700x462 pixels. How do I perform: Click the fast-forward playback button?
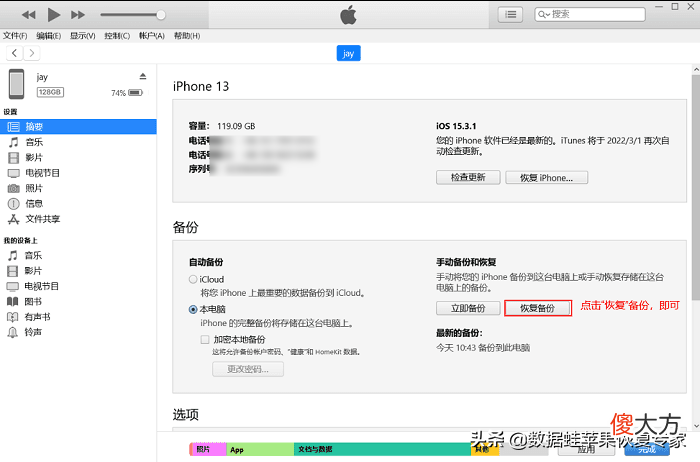point(78,15)
